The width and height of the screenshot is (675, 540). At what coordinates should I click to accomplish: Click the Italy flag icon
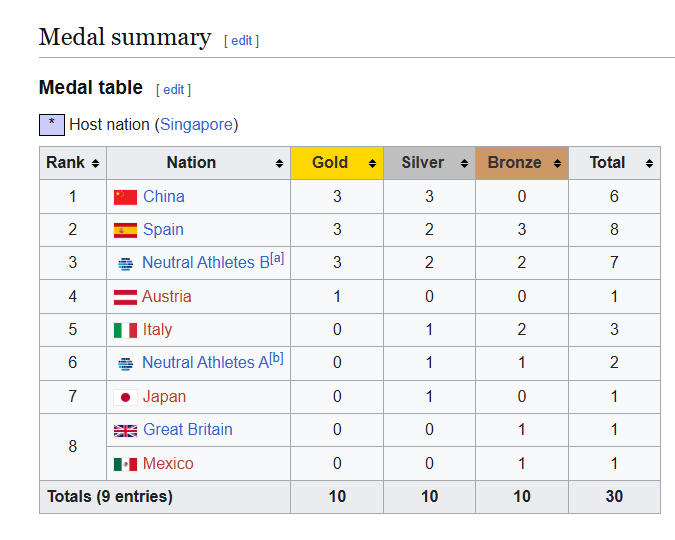125,330
